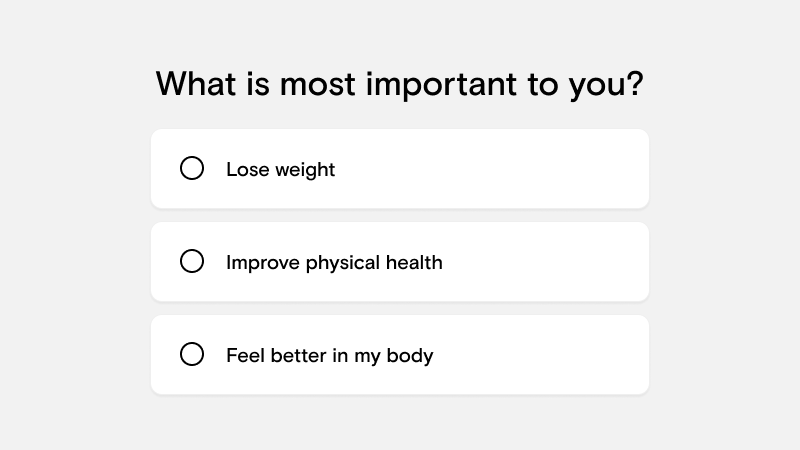Image resolution: width=800 pixels, height=450 pixels.
Task: Click the "Lose weight" label text
Action: (x=280, y=169)
